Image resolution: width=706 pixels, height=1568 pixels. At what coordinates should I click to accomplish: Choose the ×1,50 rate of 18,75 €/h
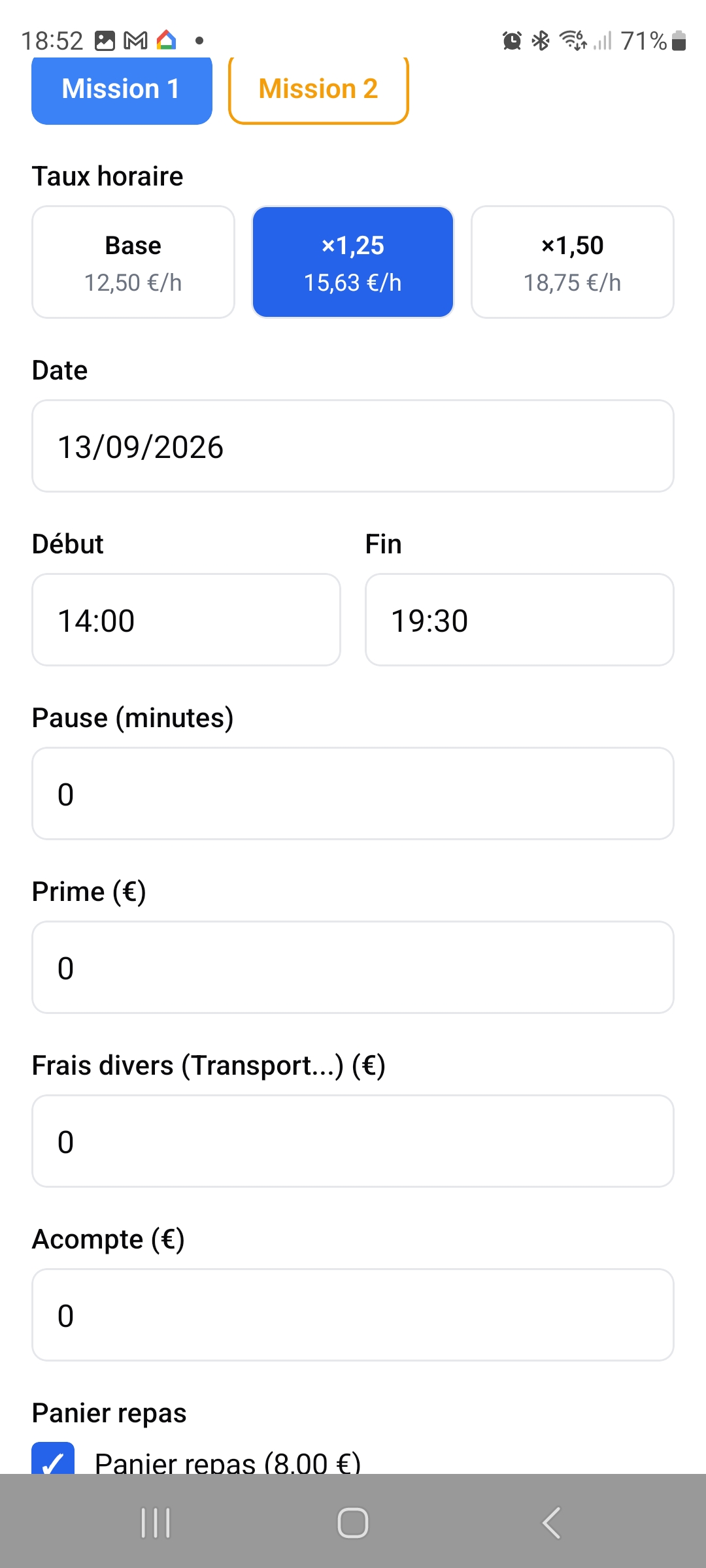(573, 262)
